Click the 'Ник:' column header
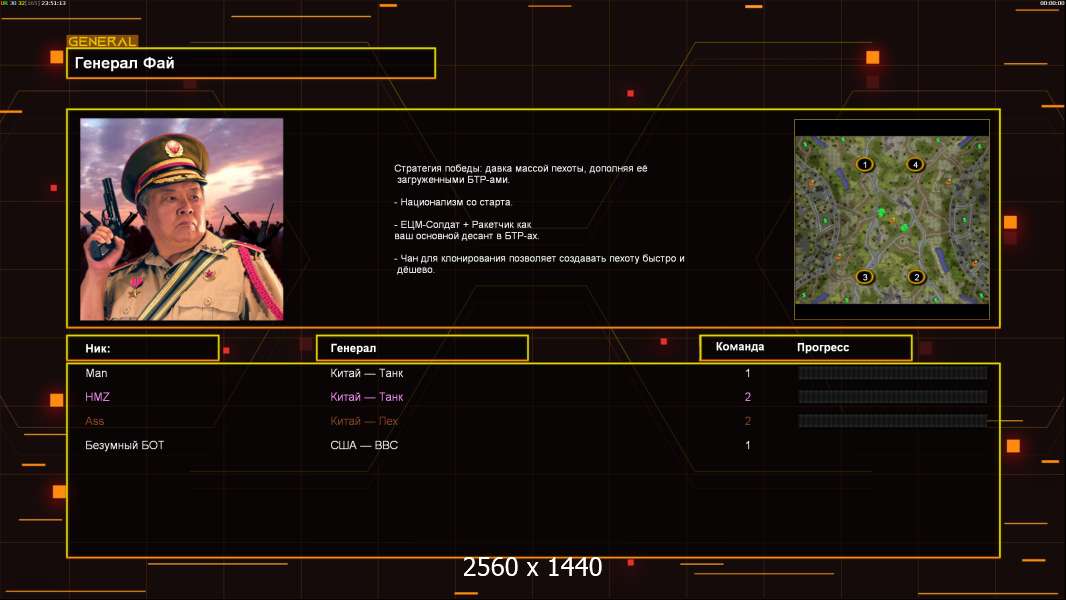This screenshot has width=1066, height=600. click(142, 348)
